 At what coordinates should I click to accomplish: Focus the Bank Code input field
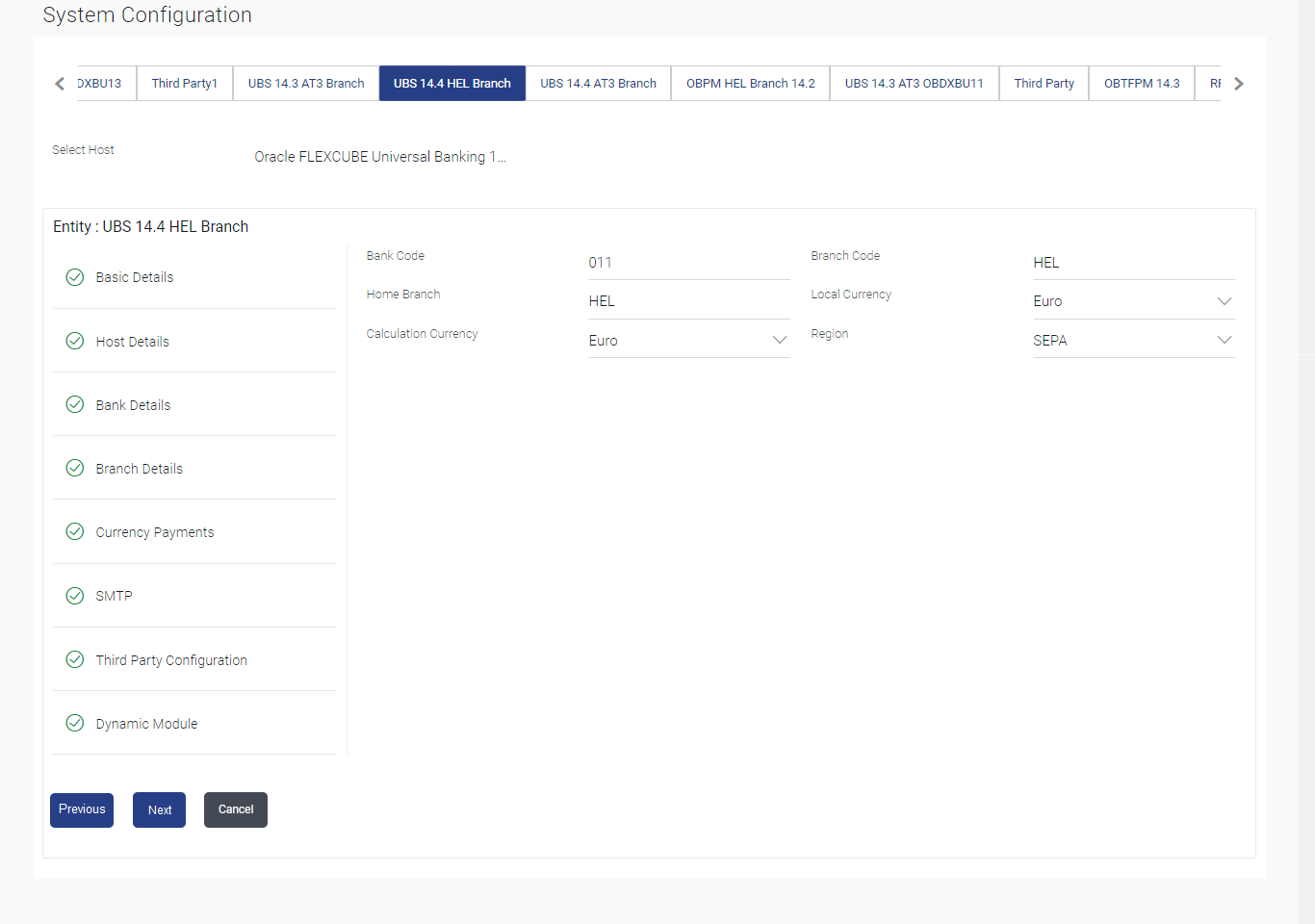(689, 263)
